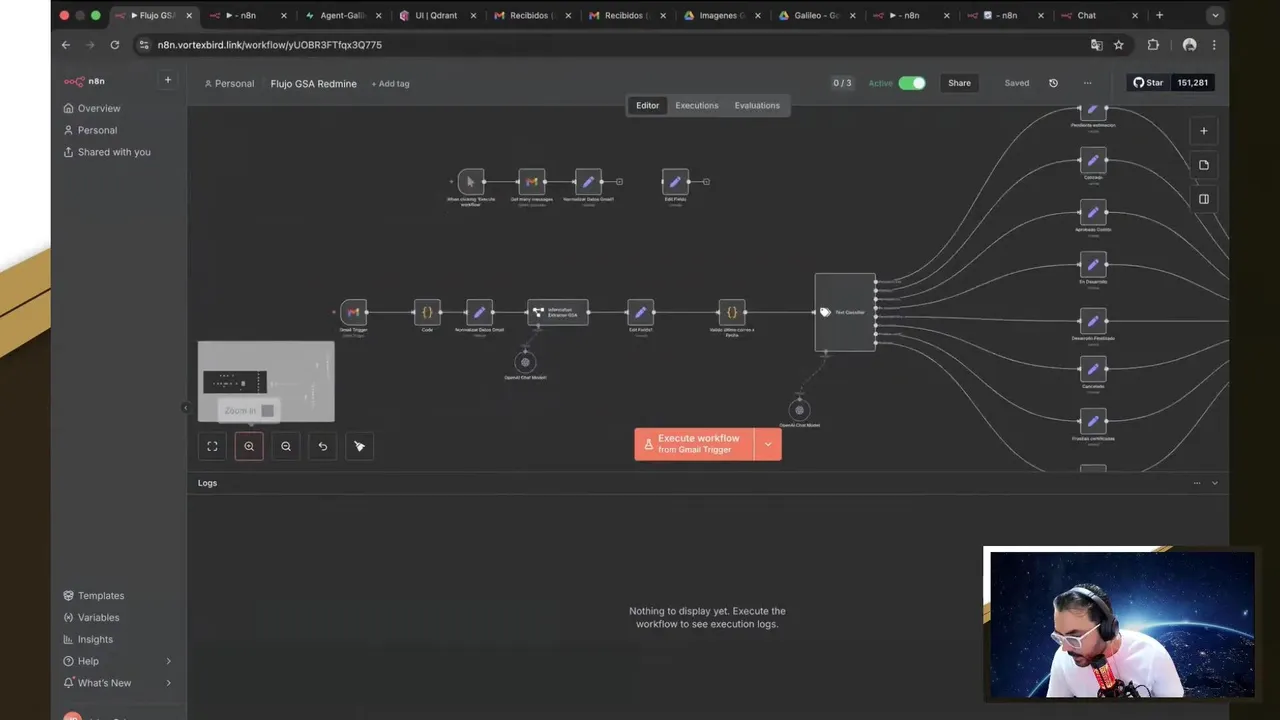Reset canvas zoom level

point(323,446)
